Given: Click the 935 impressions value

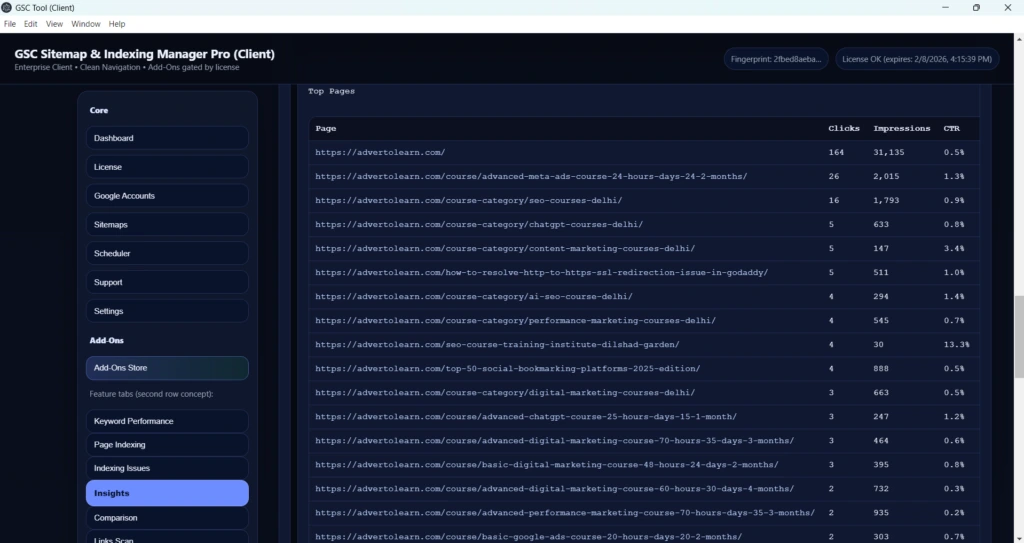Looking at the screenshot, I should tap(881, 513).
